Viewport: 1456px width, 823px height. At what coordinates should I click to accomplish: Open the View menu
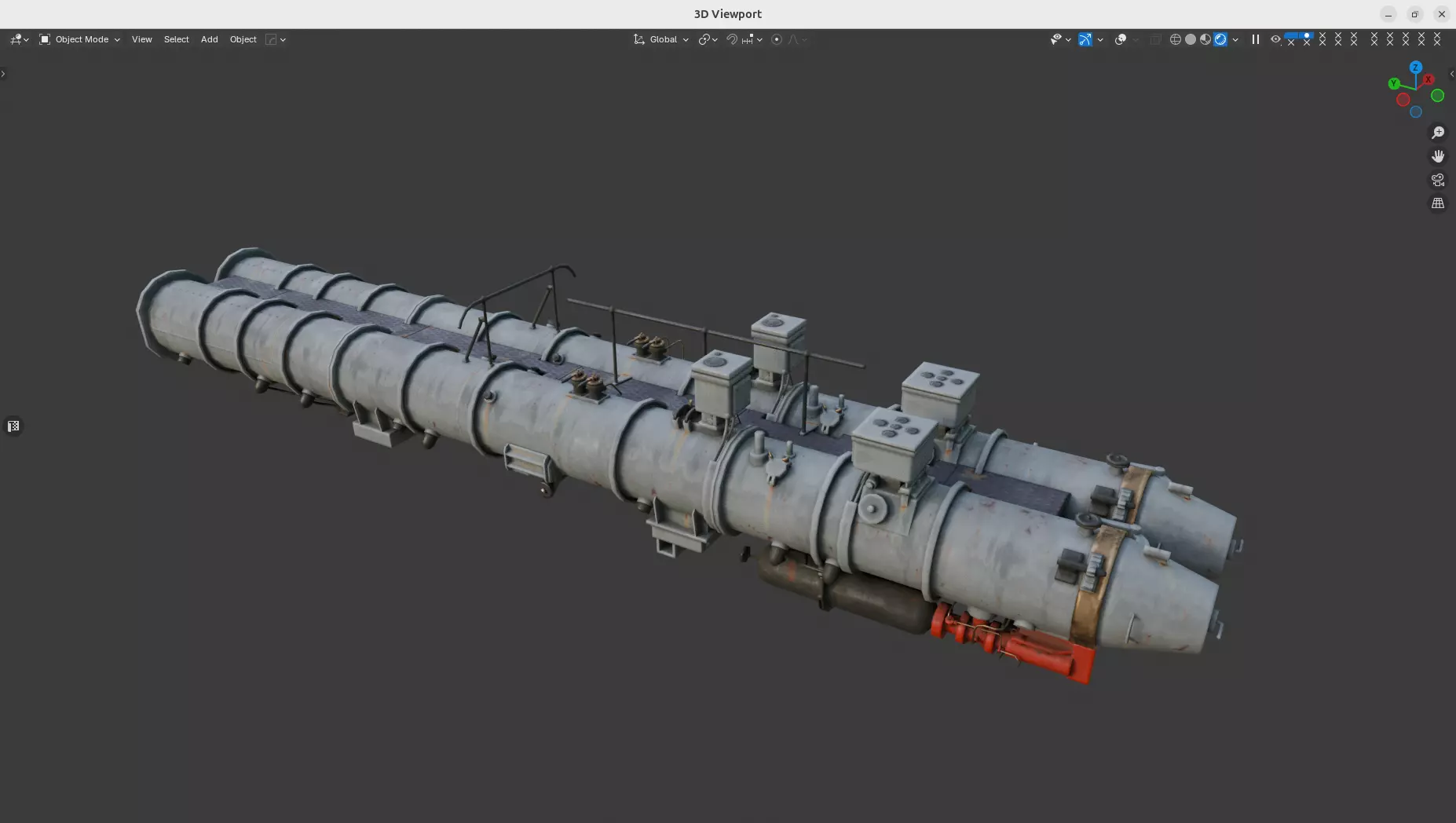pyautogui.click(x=142, y=39)
